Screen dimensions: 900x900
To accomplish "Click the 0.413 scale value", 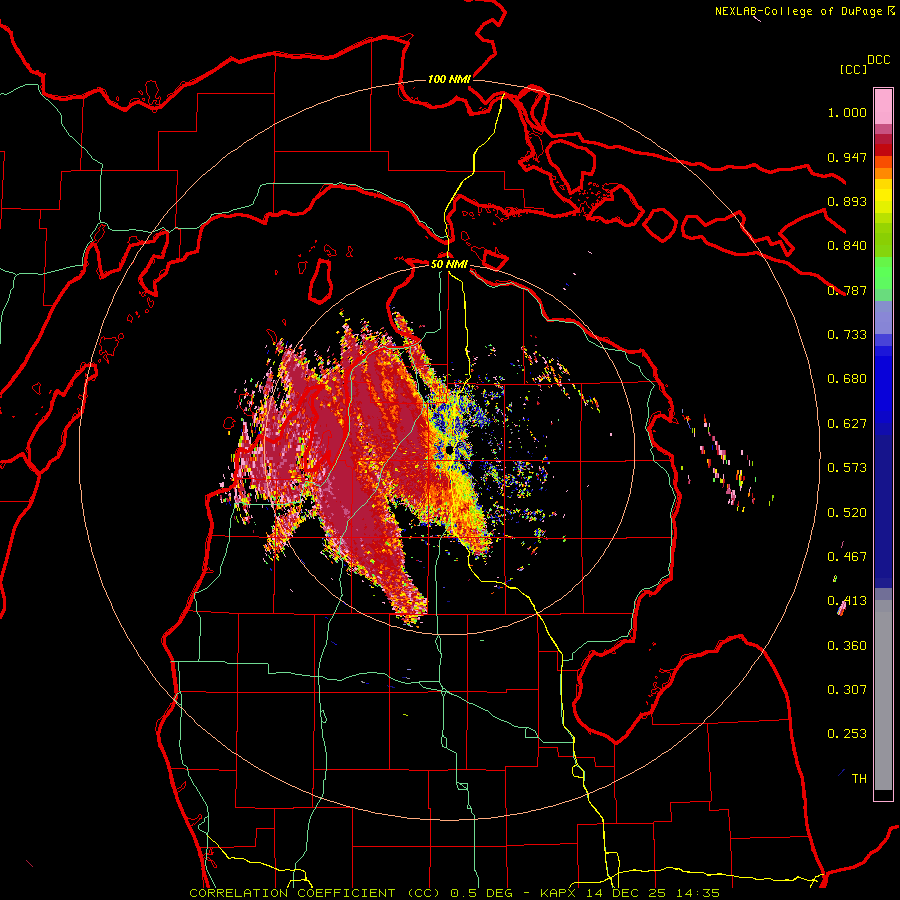I will click(847, 601).
